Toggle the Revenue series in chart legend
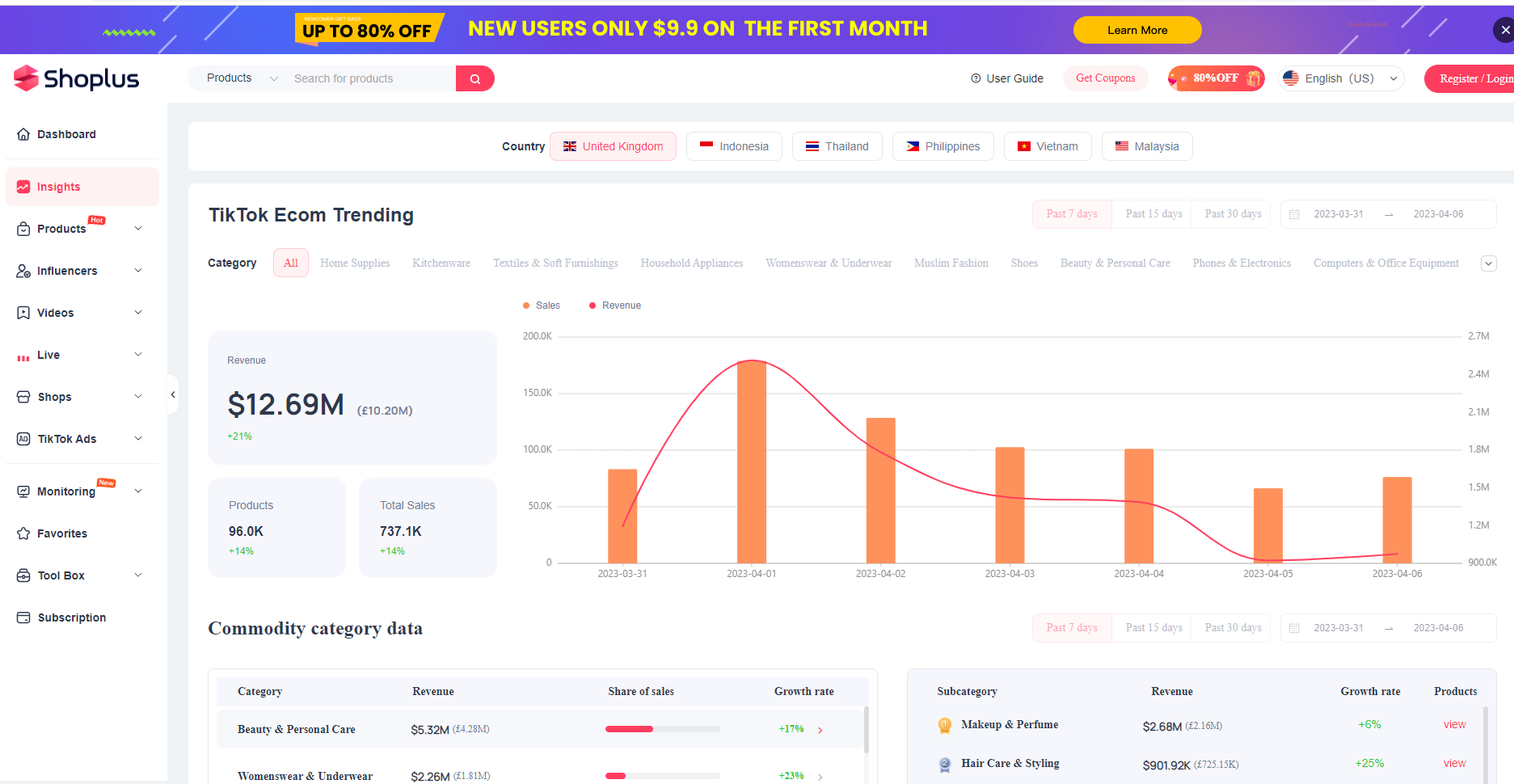Viewport: 1514px width, 784px height. click(614, 305)
